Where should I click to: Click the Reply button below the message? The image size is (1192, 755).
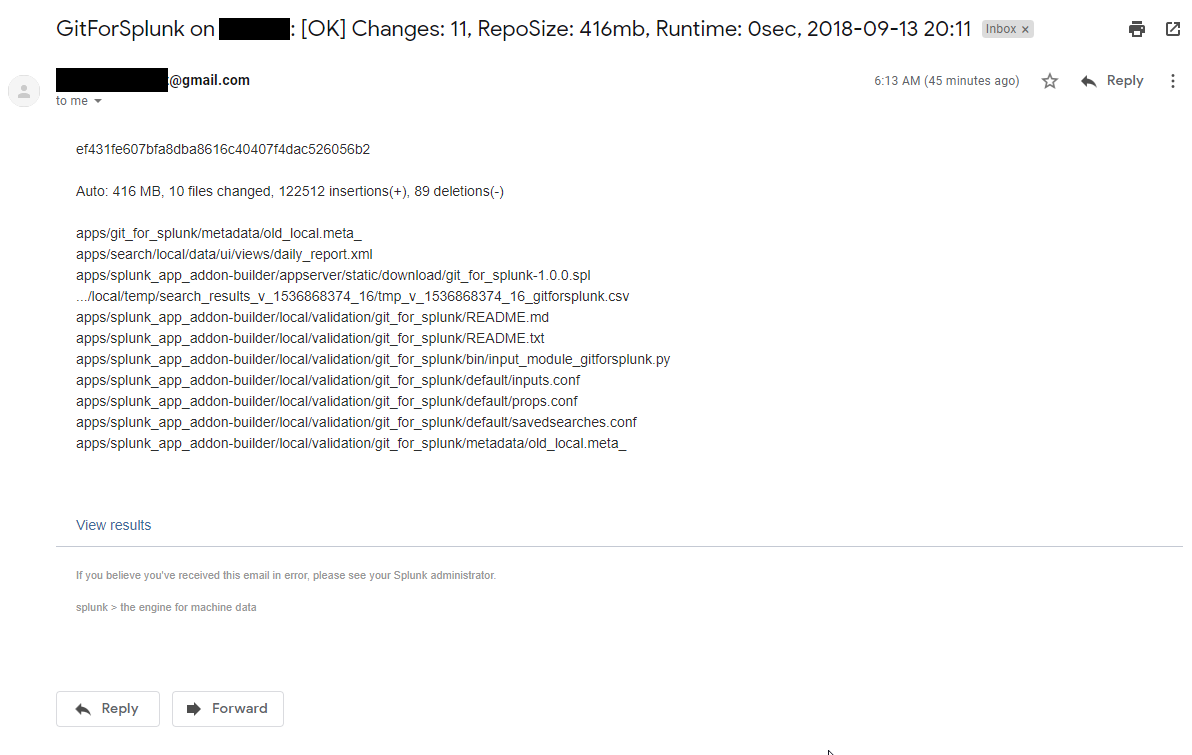point(108,709)
